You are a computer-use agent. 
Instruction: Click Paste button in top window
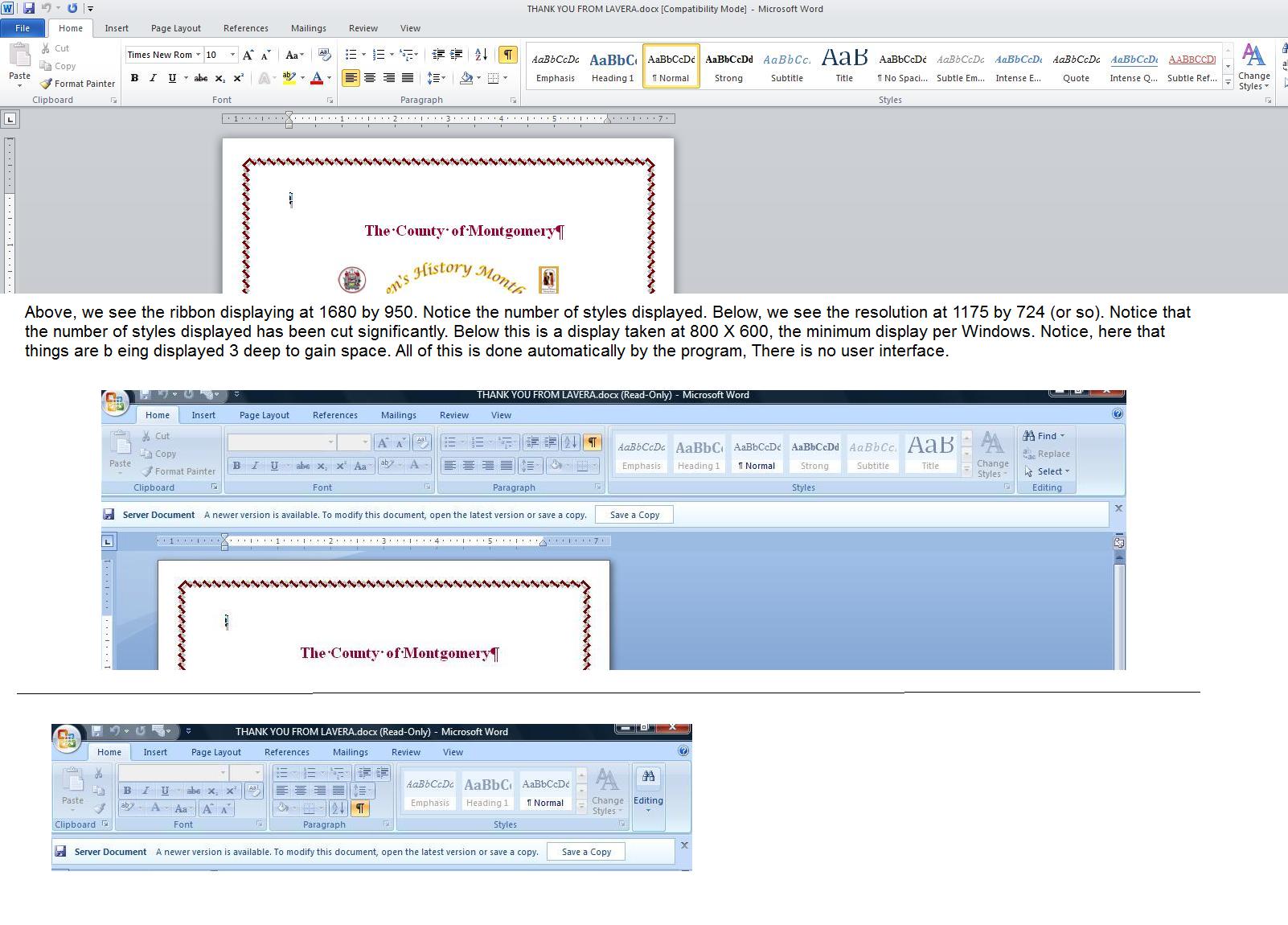tap(19, 64)
